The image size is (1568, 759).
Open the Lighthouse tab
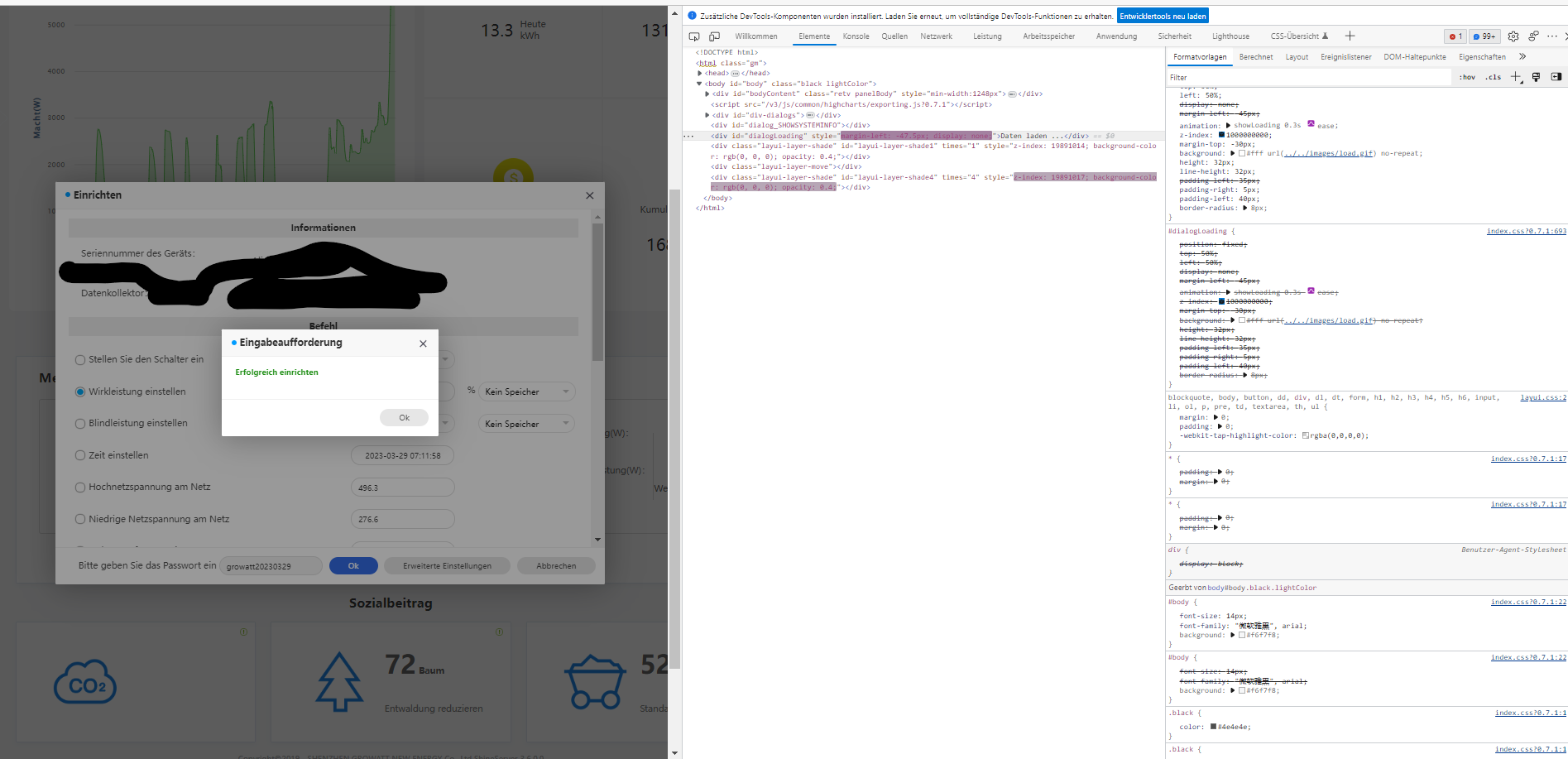[1230, 36]
